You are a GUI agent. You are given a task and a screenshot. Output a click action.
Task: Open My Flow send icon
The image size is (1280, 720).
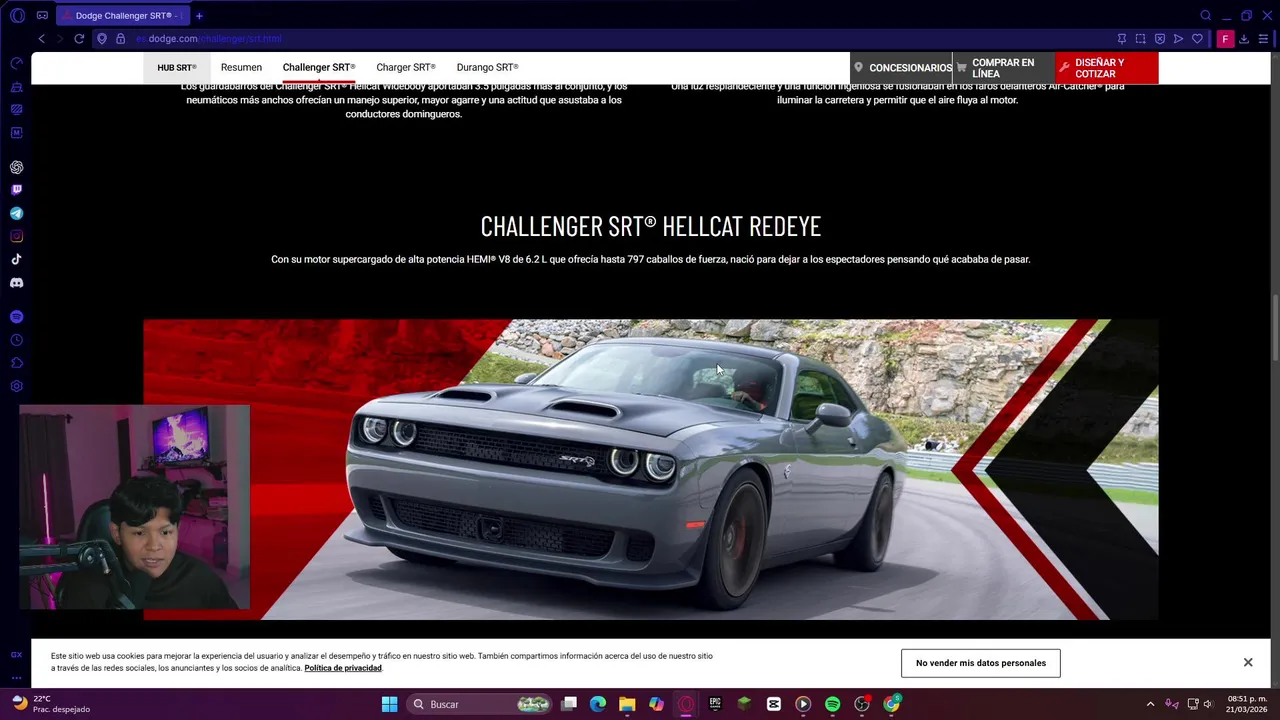[1178, 39]
